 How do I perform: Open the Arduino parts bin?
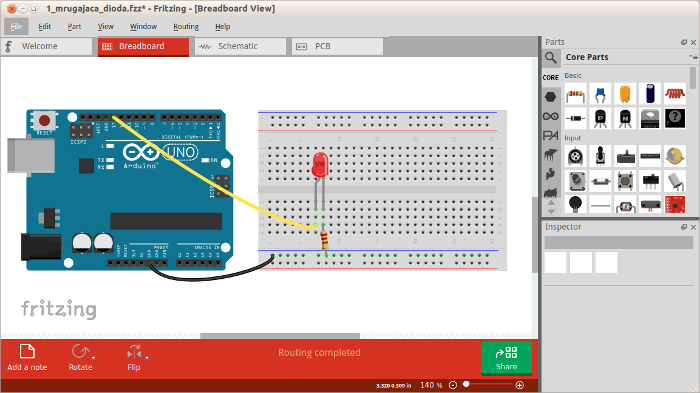pyautogui.click(x=550, y=116)
